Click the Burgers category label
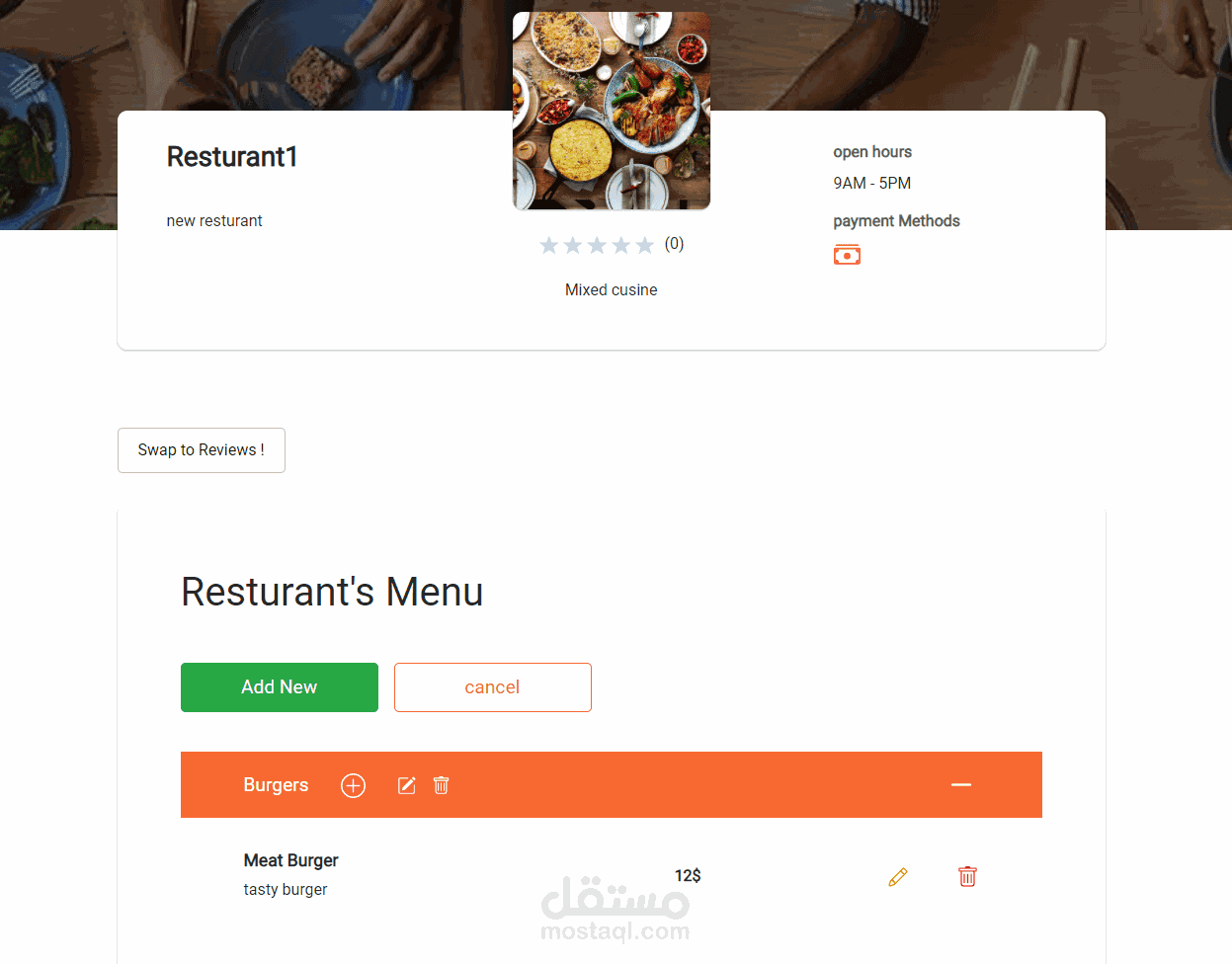 [x=276, y=785]
